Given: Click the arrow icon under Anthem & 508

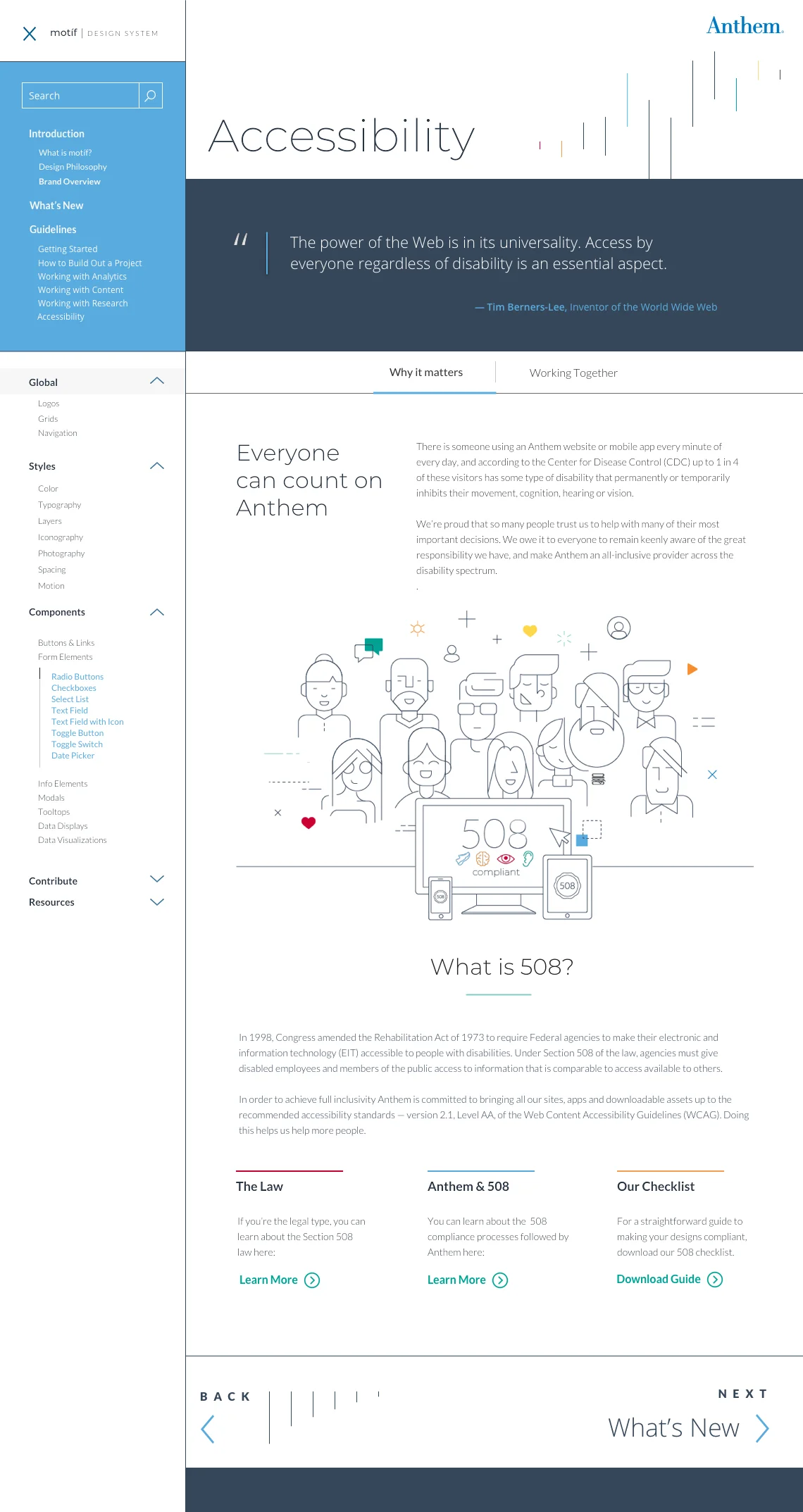Looking at the screenshot, I should pyautogui.click(x=500, y=1280).
